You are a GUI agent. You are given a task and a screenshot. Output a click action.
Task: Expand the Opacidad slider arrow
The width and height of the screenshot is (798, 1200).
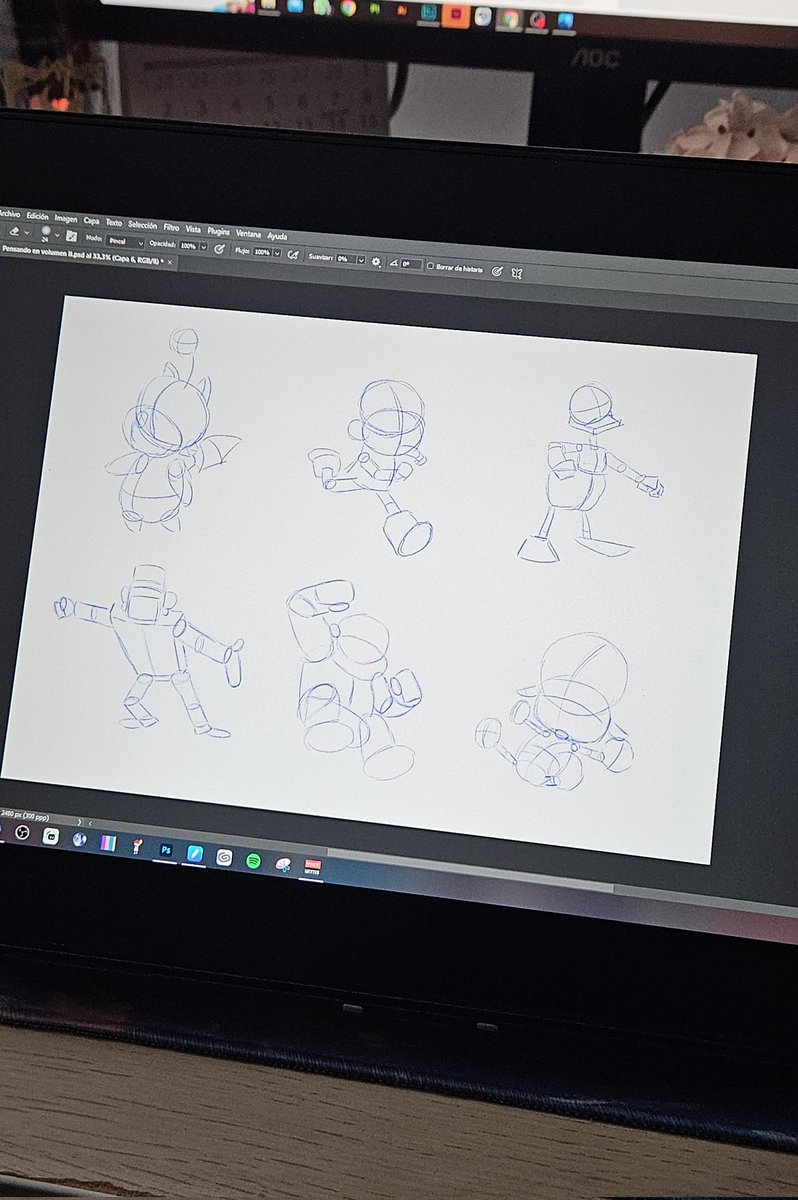(203, 247)
